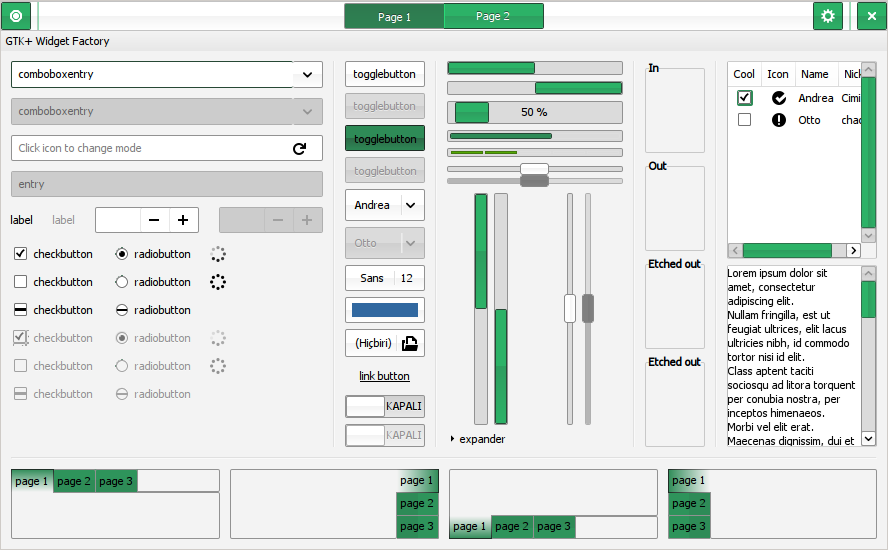
Task: Click the refresh icon in the entry field
Action: click(x=299, y=148)
